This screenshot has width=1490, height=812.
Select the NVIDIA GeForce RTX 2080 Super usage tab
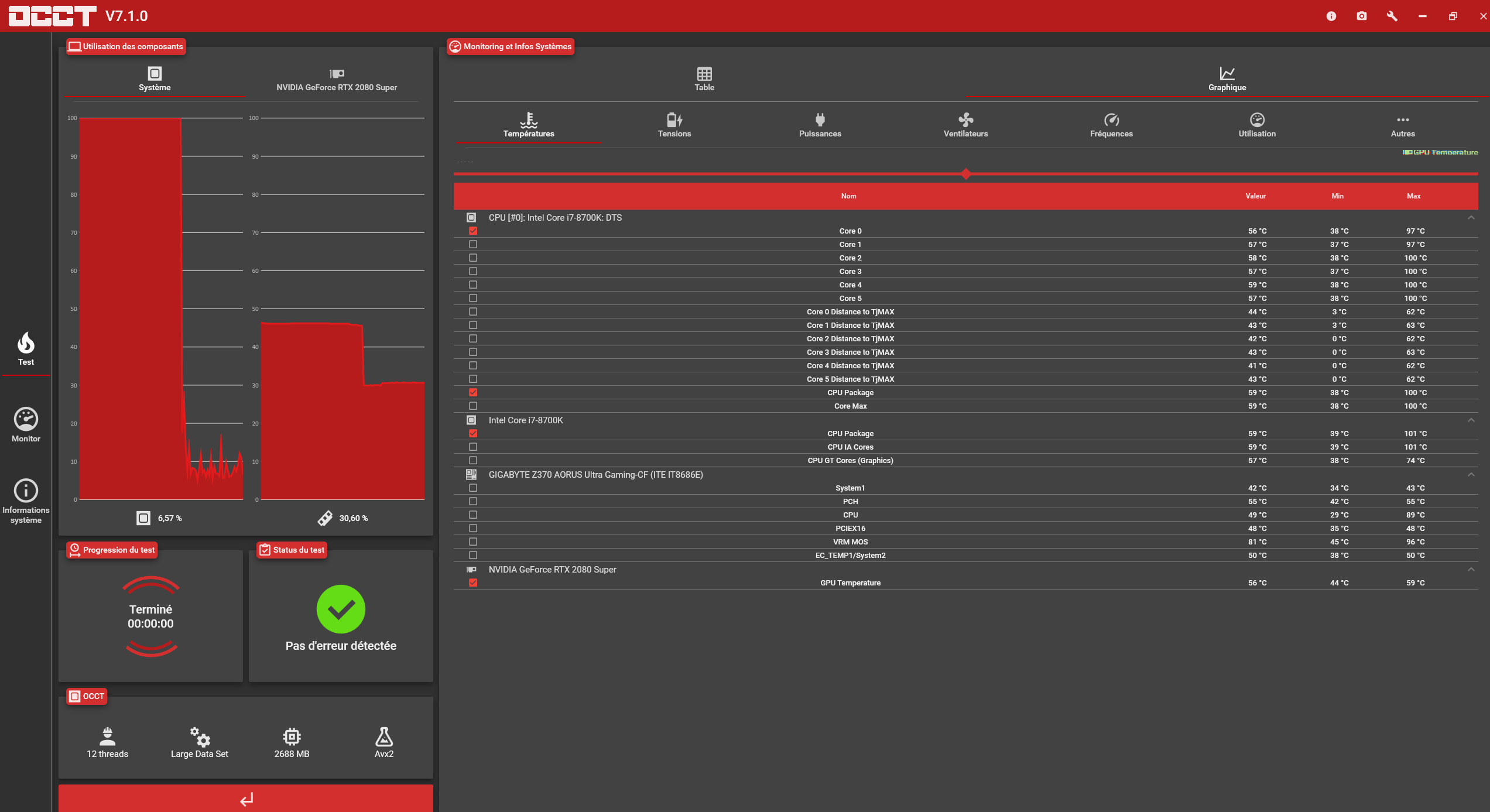pyautogui.click(x=337, y=79)
